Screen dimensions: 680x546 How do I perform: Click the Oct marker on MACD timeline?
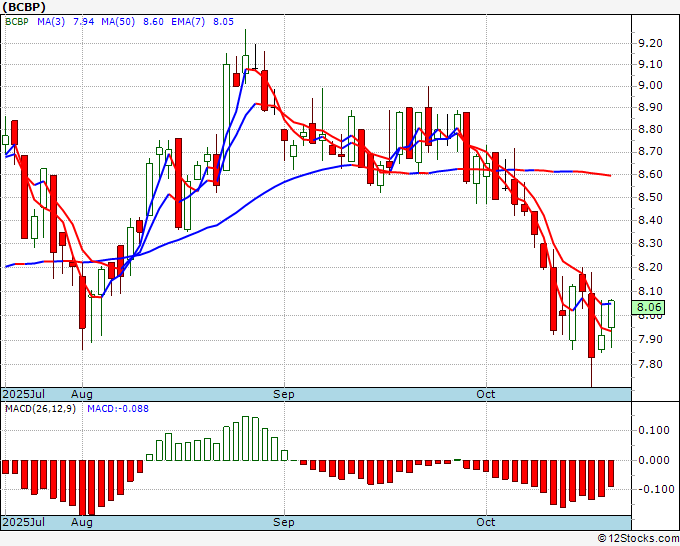pyautogui.click(x=485, y=522)
